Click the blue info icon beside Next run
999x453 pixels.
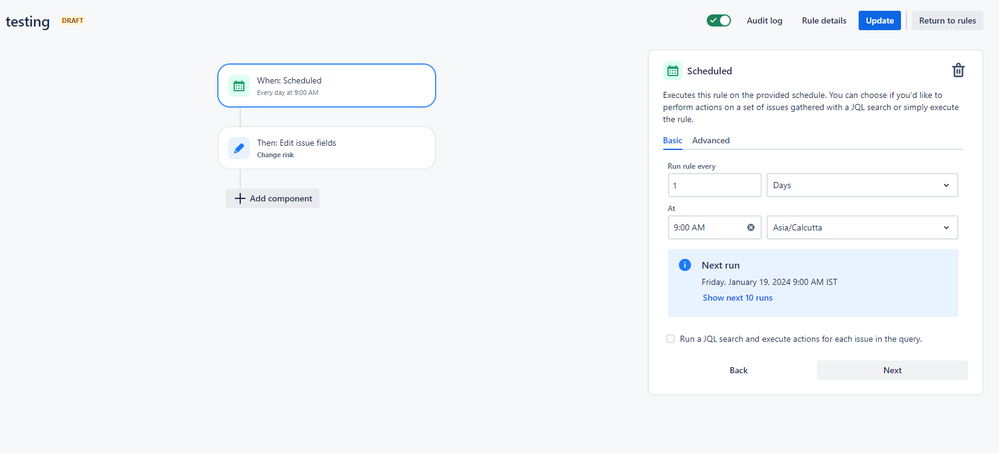(685, 265)
